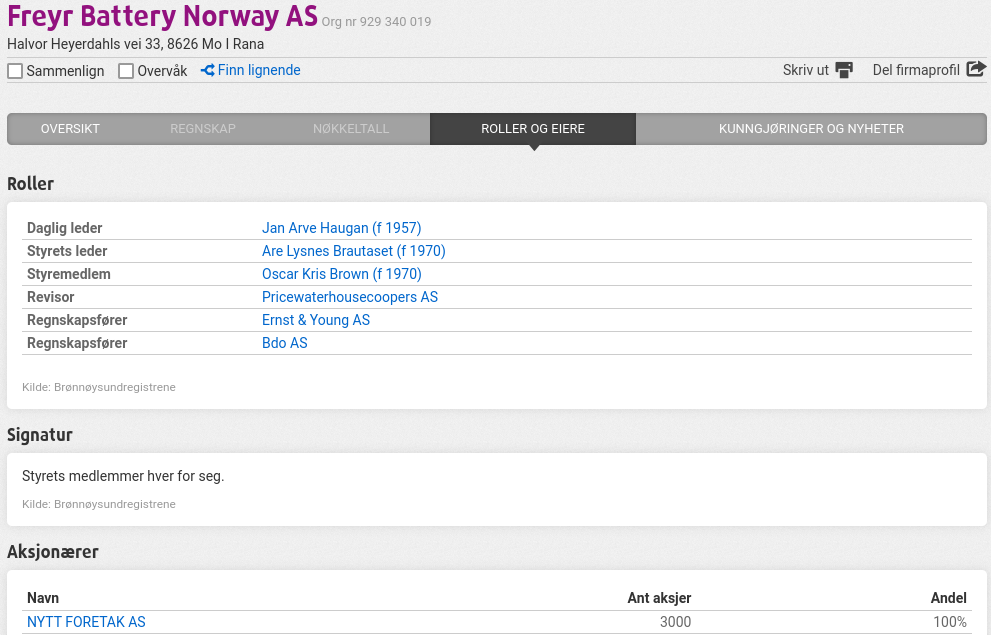Tick the Overvåk checkbox

click(126, 71)
